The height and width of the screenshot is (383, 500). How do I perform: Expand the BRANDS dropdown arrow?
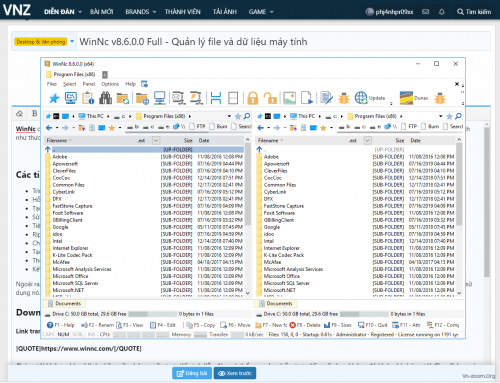154,12
